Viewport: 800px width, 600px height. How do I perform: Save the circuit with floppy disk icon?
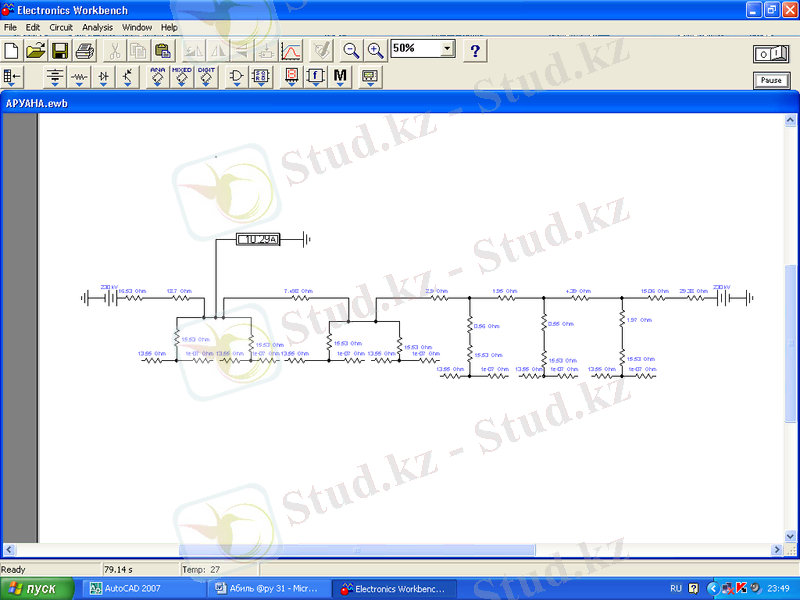tap(60, 51)
